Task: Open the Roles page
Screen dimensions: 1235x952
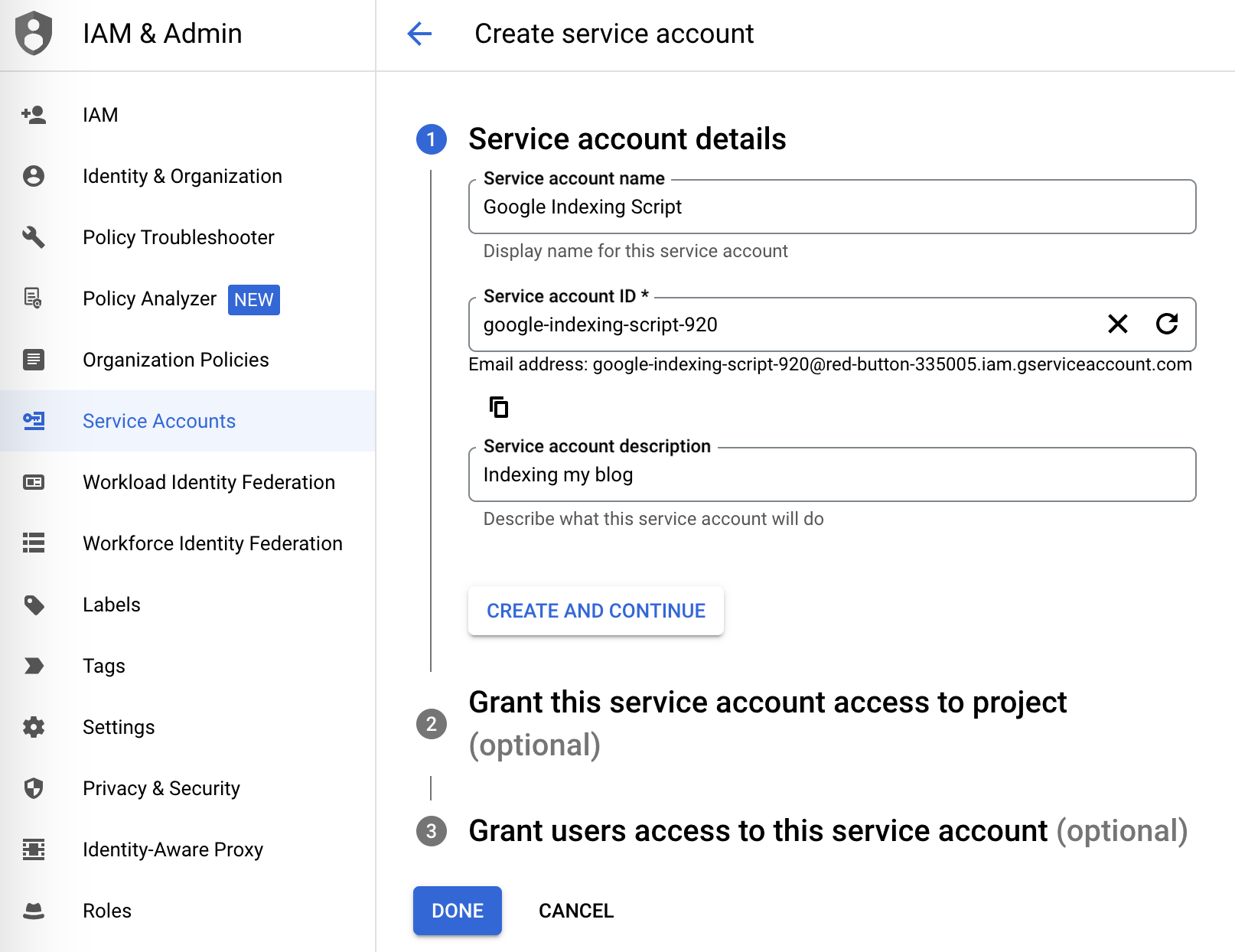Action: click(x=187, y=911)
